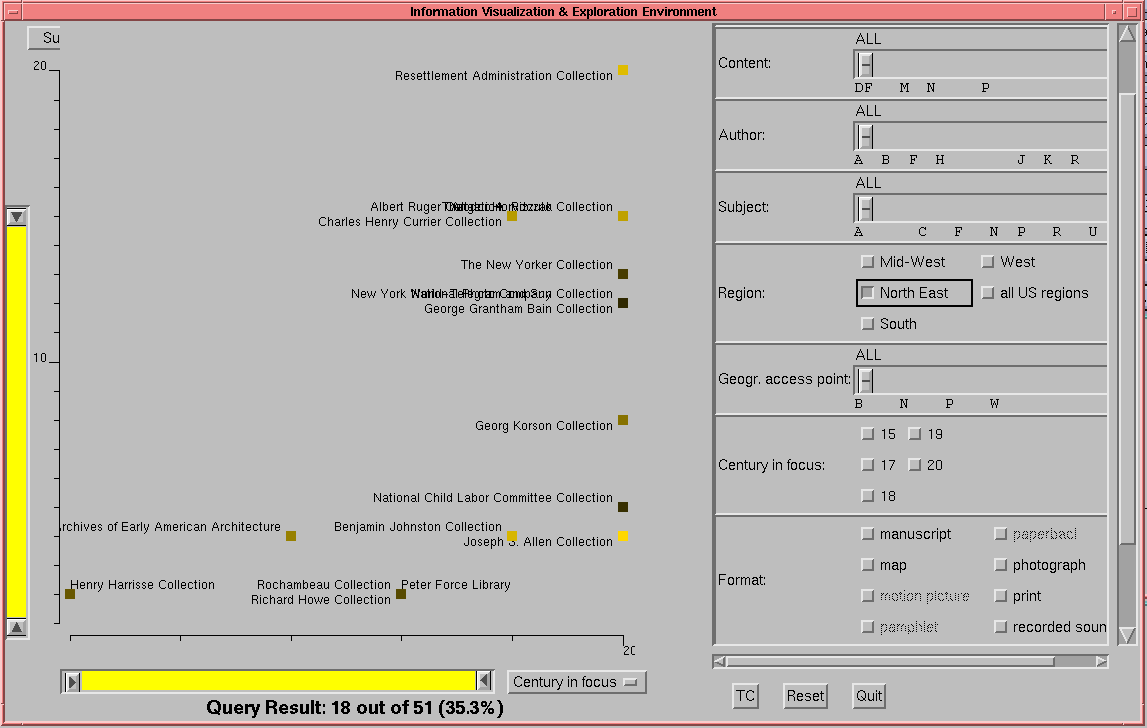Click the vertical yellow range bar
1147x728 pixels.
point(17,422)
